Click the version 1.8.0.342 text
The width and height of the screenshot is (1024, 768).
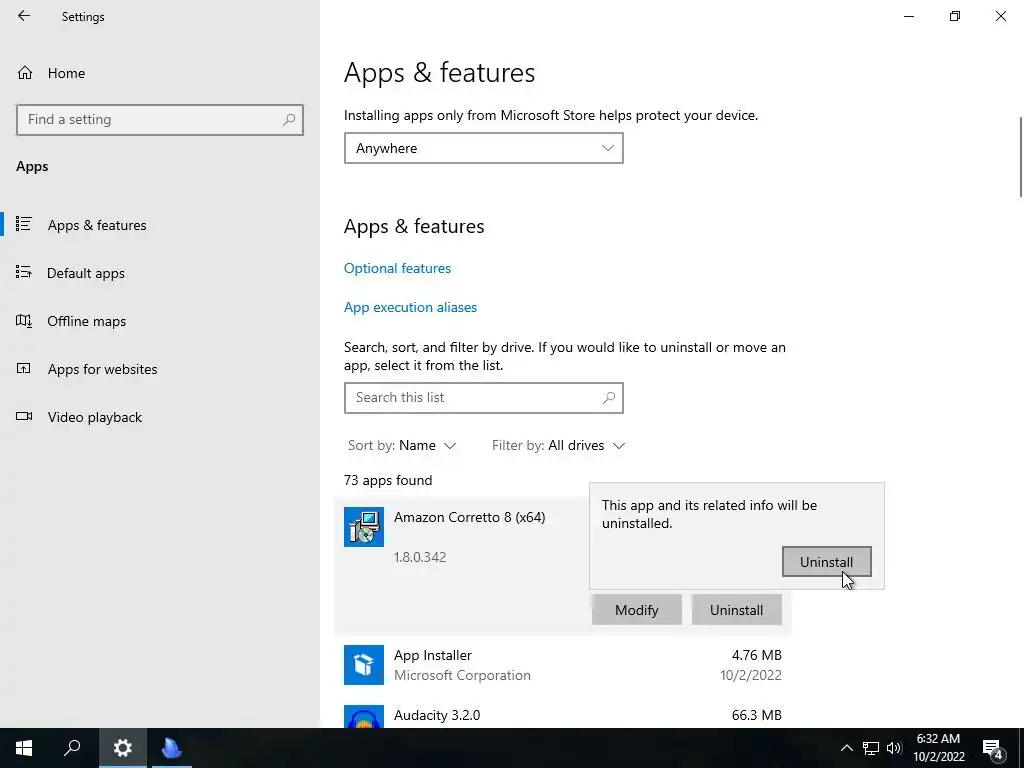tap(420, 557)
